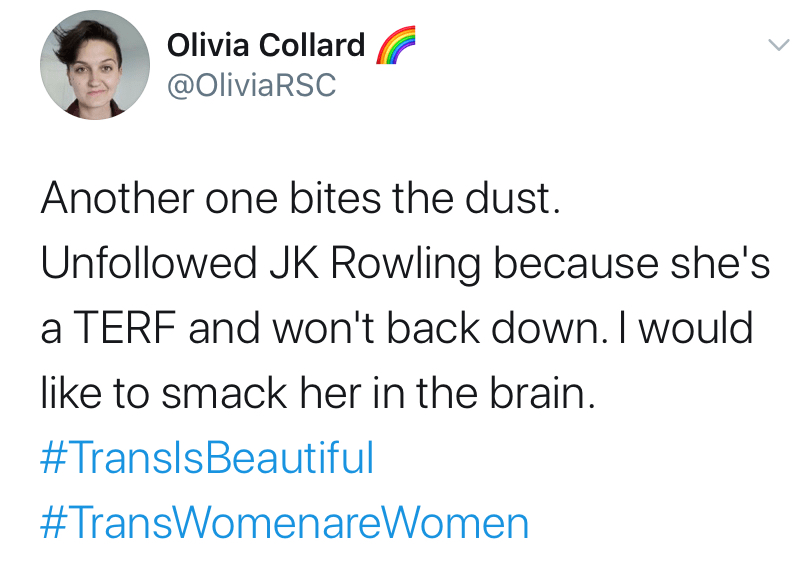Click the line "Another one bites the dust."
Screen dimensions: 810x578
pyautogui.click(x=296, y=198)
